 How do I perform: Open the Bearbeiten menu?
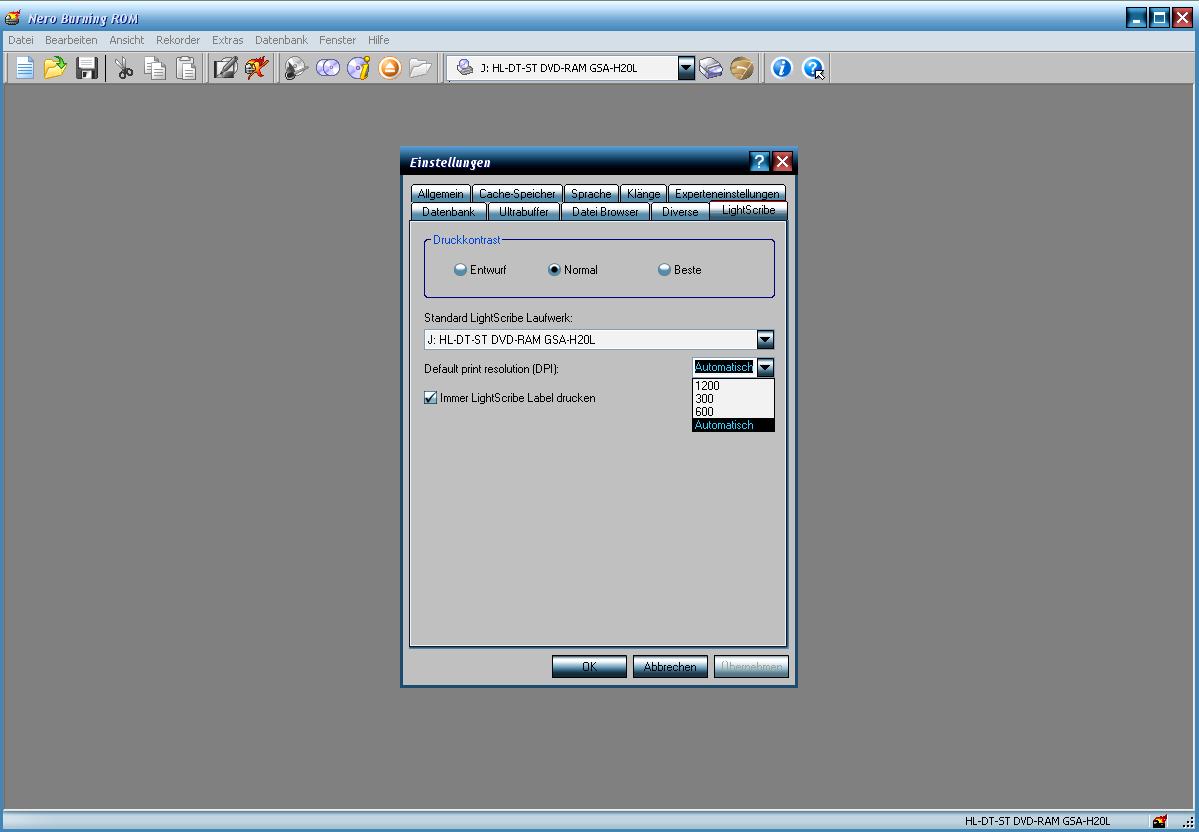point(71,40)
